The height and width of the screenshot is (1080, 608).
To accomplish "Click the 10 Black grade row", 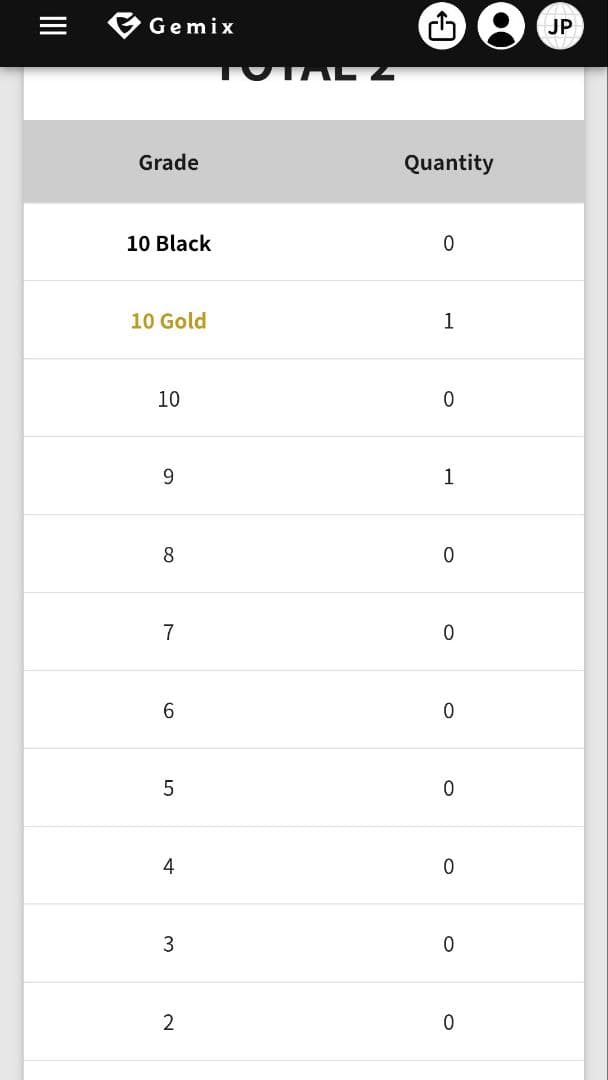I will point(168,243).
